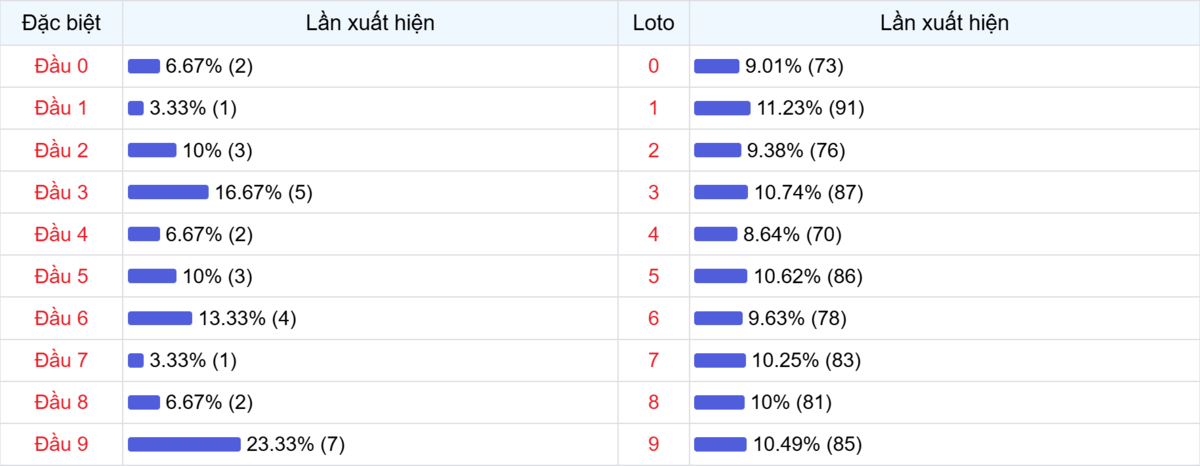Image resolution: width=1200 pixels, height=466 pixels.
Task: Click the 'Đầu 9' row label
Action: click(x=61, y=444)
